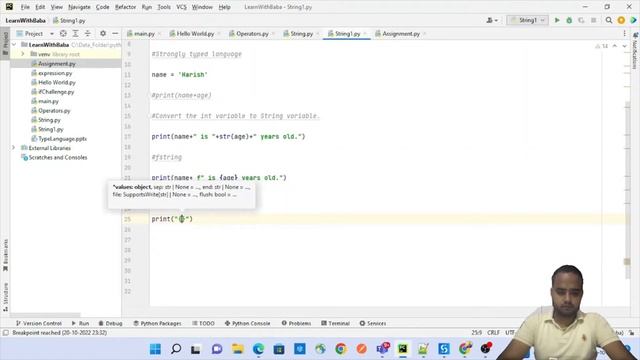
Task: Open Windows taskbar search
Action: (x=176, y=349)
